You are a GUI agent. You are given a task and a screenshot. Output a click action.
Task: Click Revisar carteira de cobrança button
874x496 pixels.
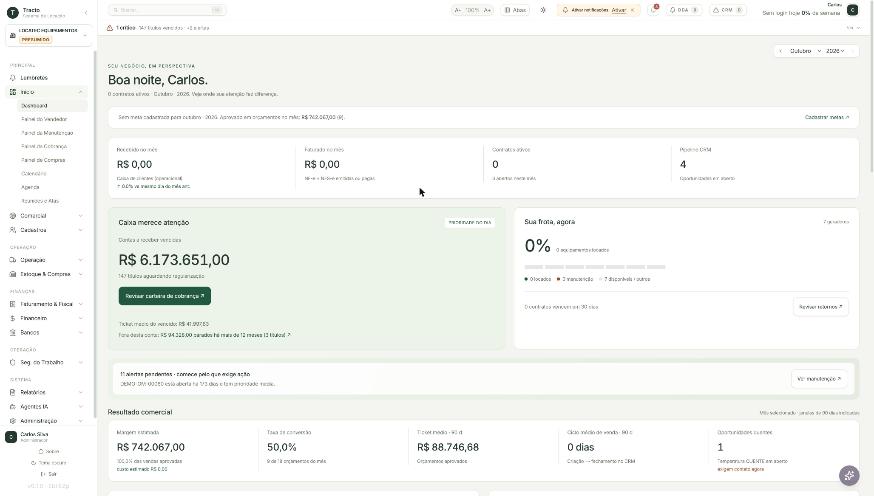(x=164, y=296)
